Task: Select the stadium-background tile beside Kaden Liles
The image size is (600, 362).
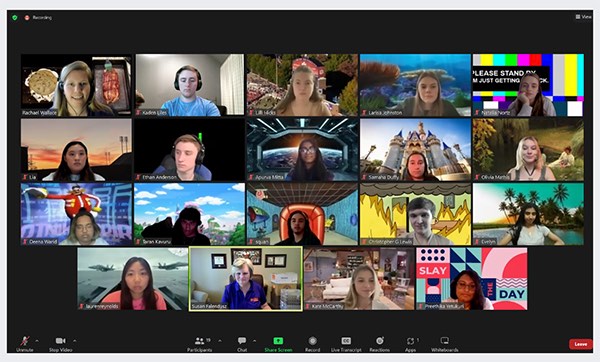Action: [302, 85]
